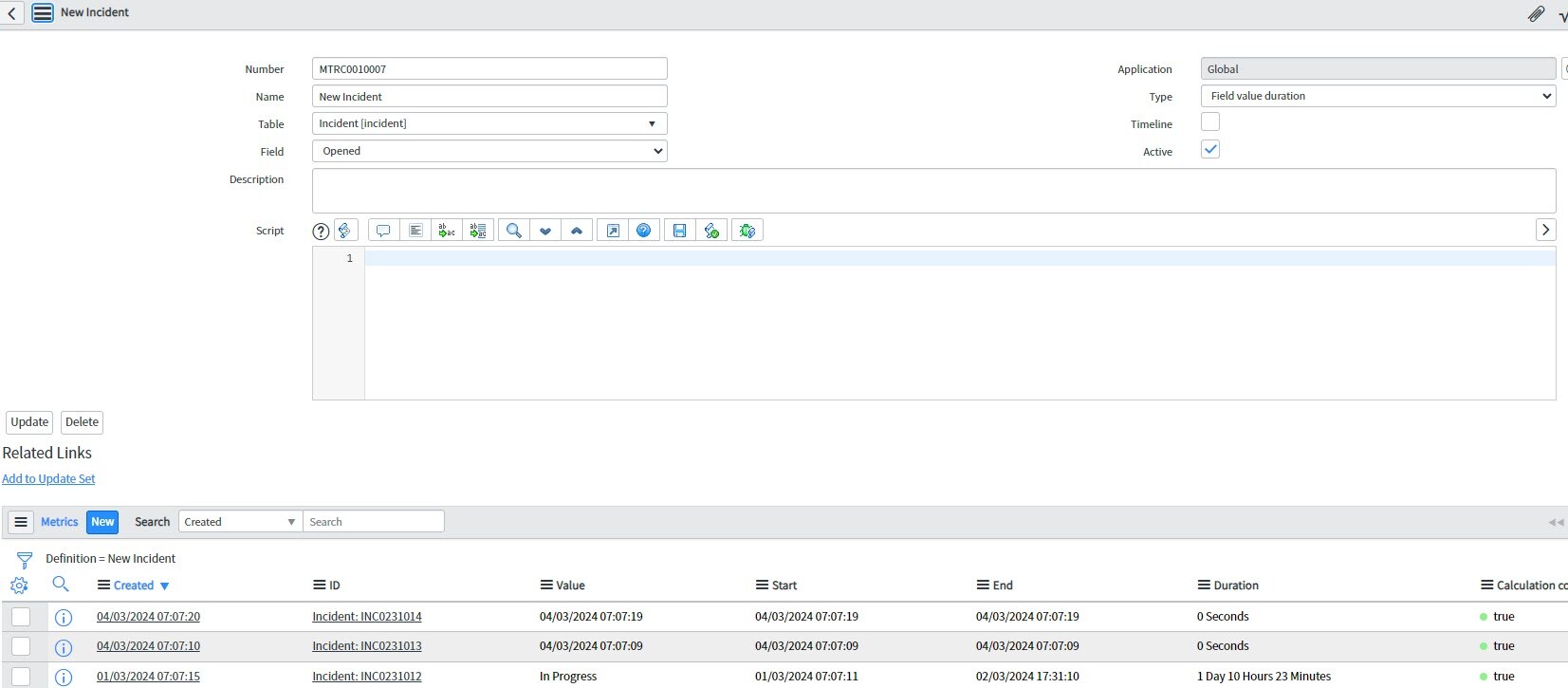Select row checkbox for INC0231013

[21, 646]
